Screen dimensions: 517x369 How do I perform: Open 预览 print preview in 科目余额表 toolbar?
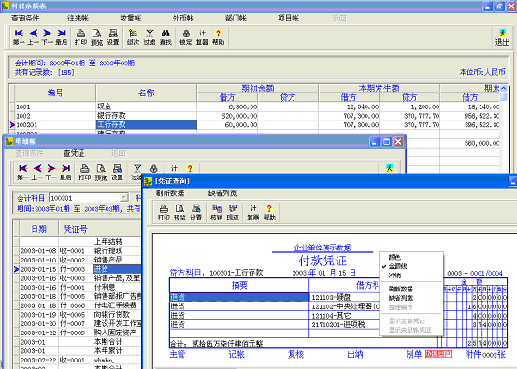[x=97, y=37]
